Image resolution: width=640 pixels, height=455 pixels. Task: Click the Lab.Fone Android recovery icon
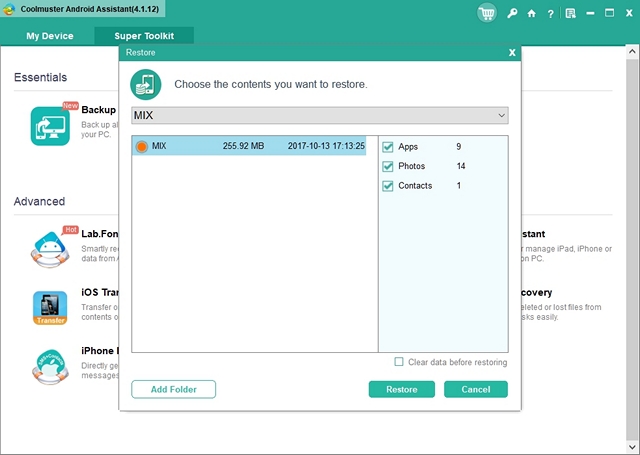click(50, 248)
